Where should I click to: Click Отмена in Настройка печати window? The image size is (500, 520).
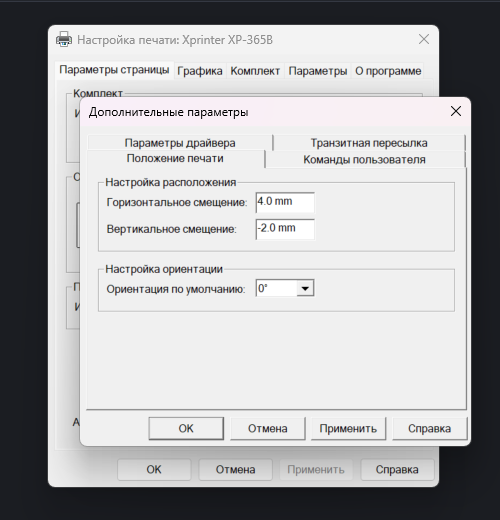pyautogui.click(x=235, y=469)
